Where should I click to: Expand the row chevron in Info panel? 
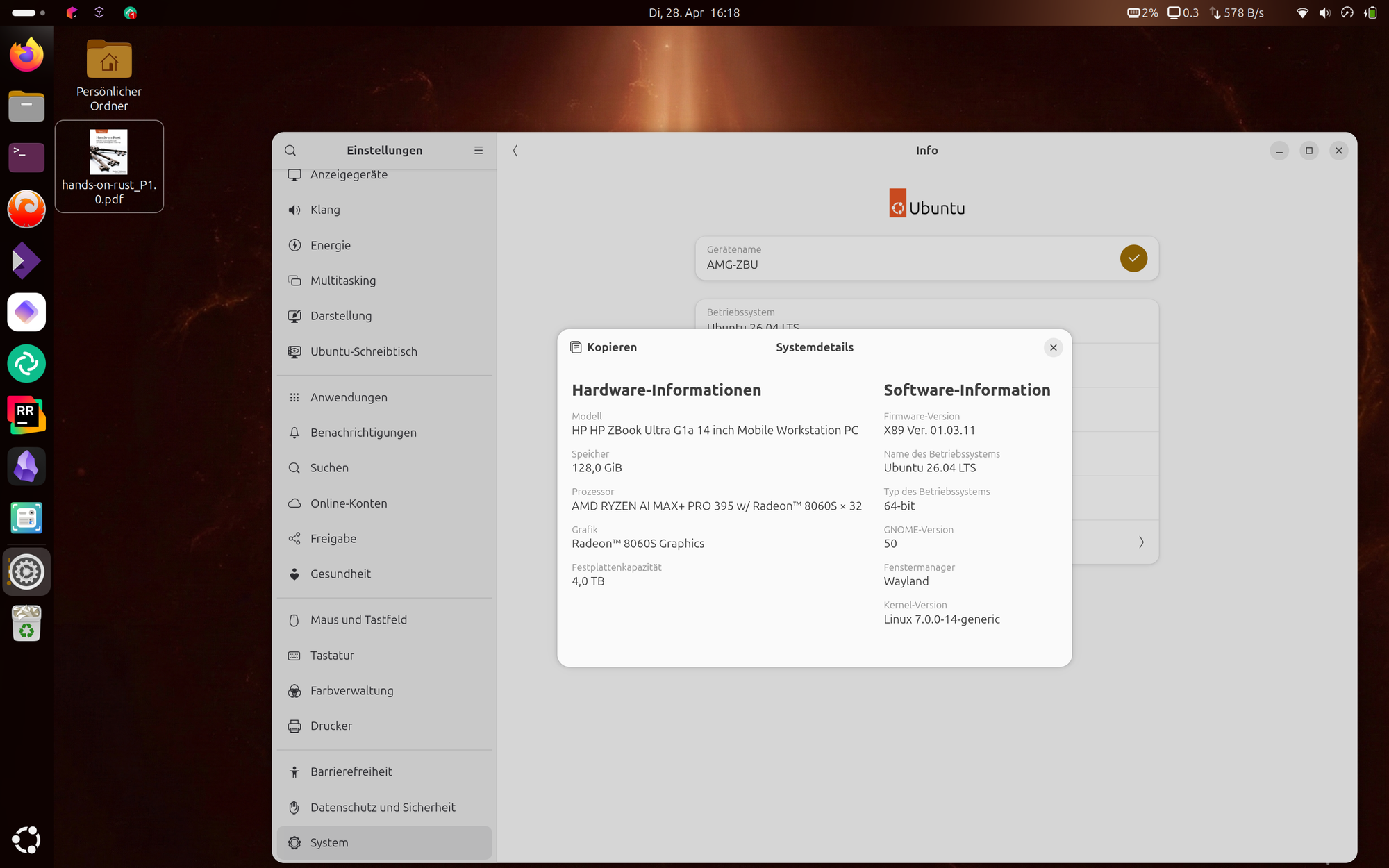[1140, 542]
